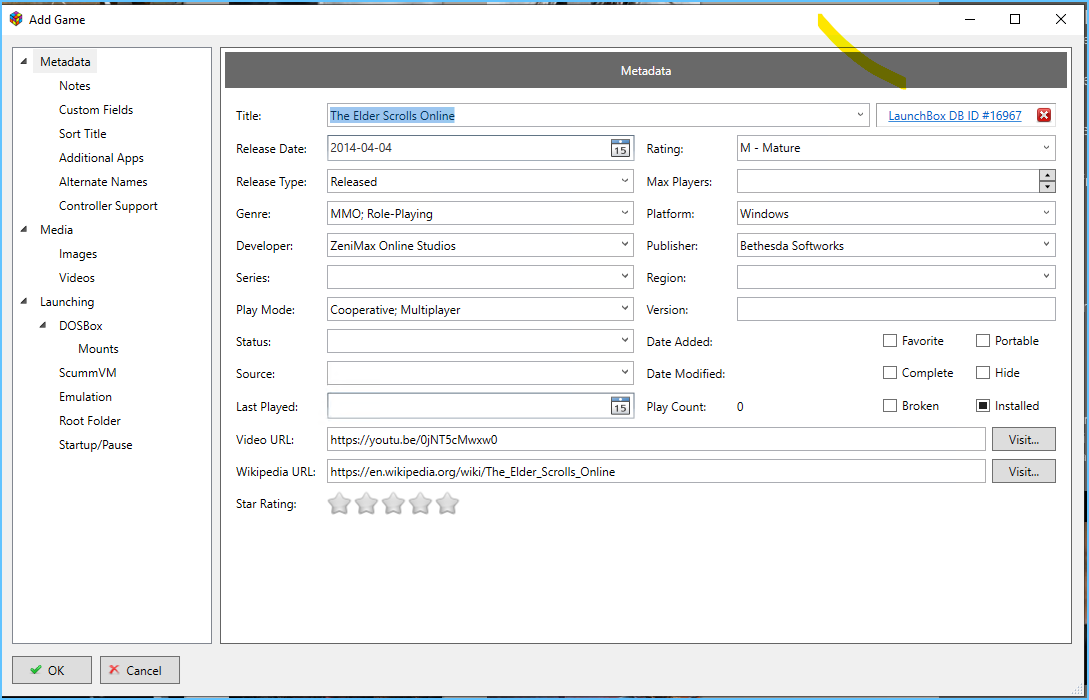Open LaunchBox DB ID #16967 link
Viewport: 1089px width, 700px height.
(955, 115)
